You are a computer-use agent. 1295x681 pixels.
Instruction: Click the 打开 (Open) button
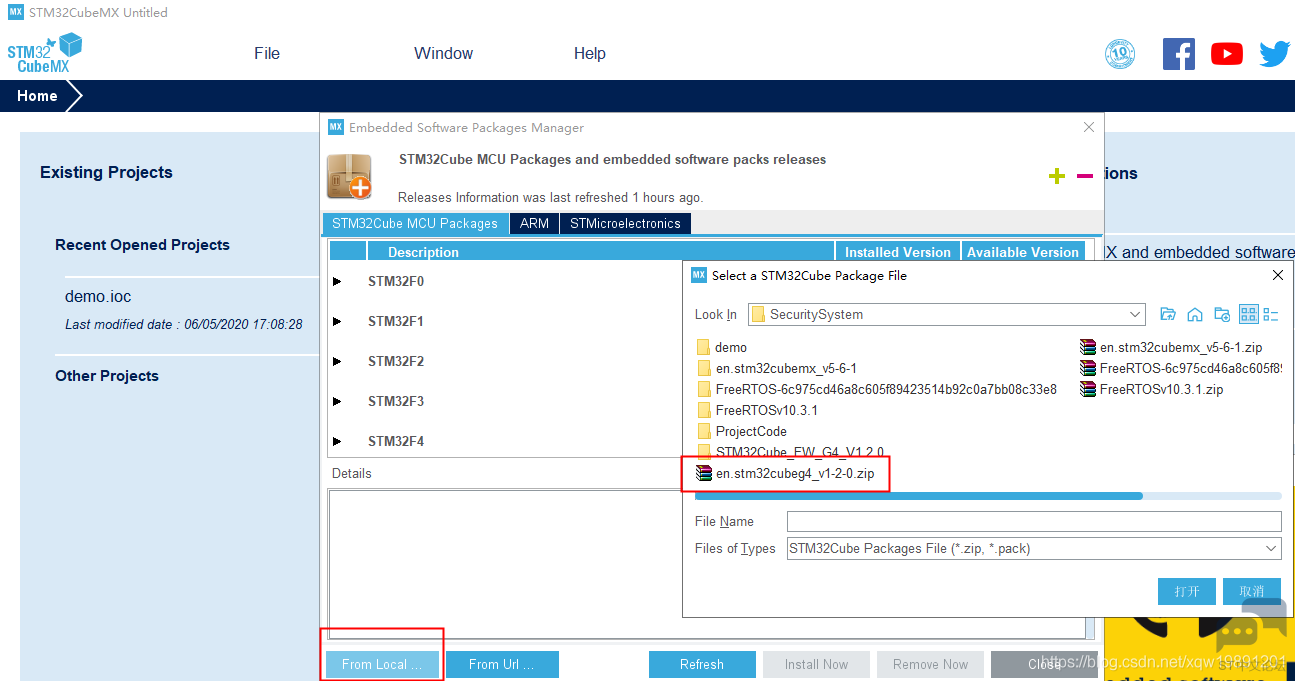pyautogui.click(x=1187, y=591)
